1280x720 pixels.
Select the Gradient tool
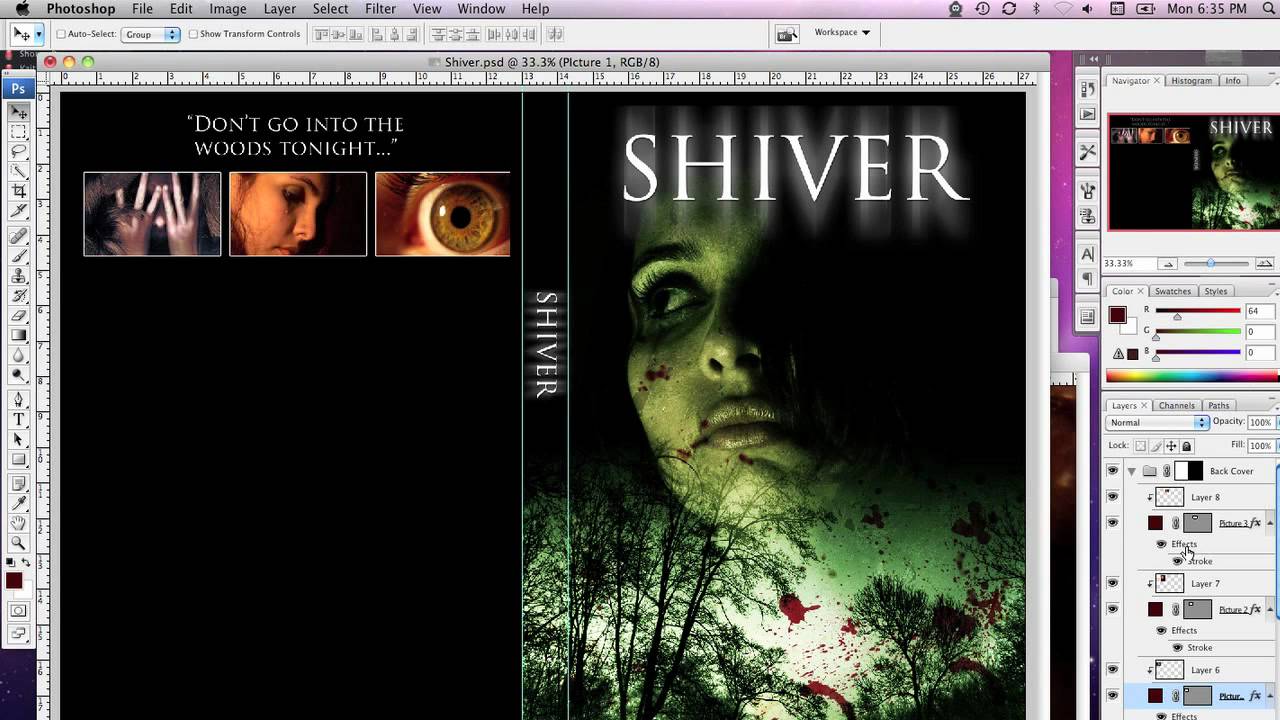click(18, 336)
